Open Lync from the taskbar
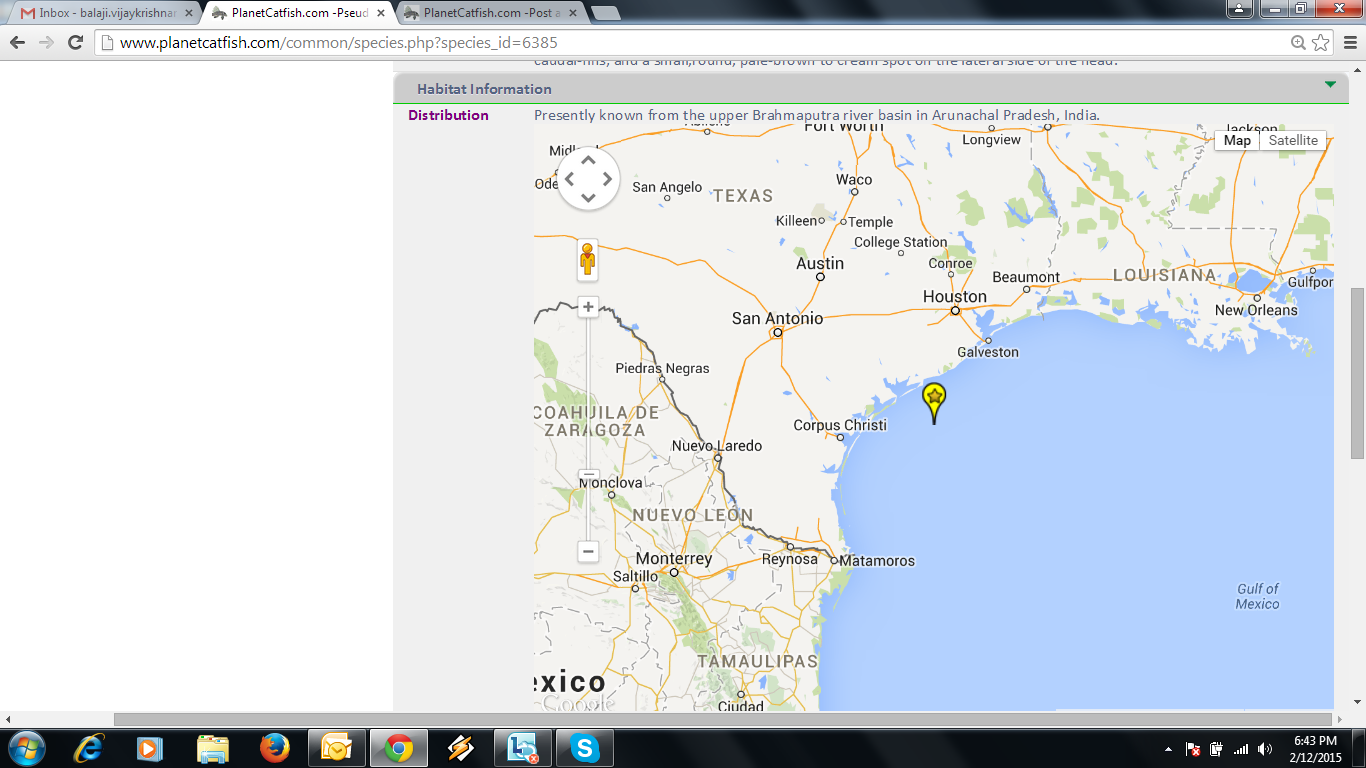1366x768 pixels. [522, 748]
